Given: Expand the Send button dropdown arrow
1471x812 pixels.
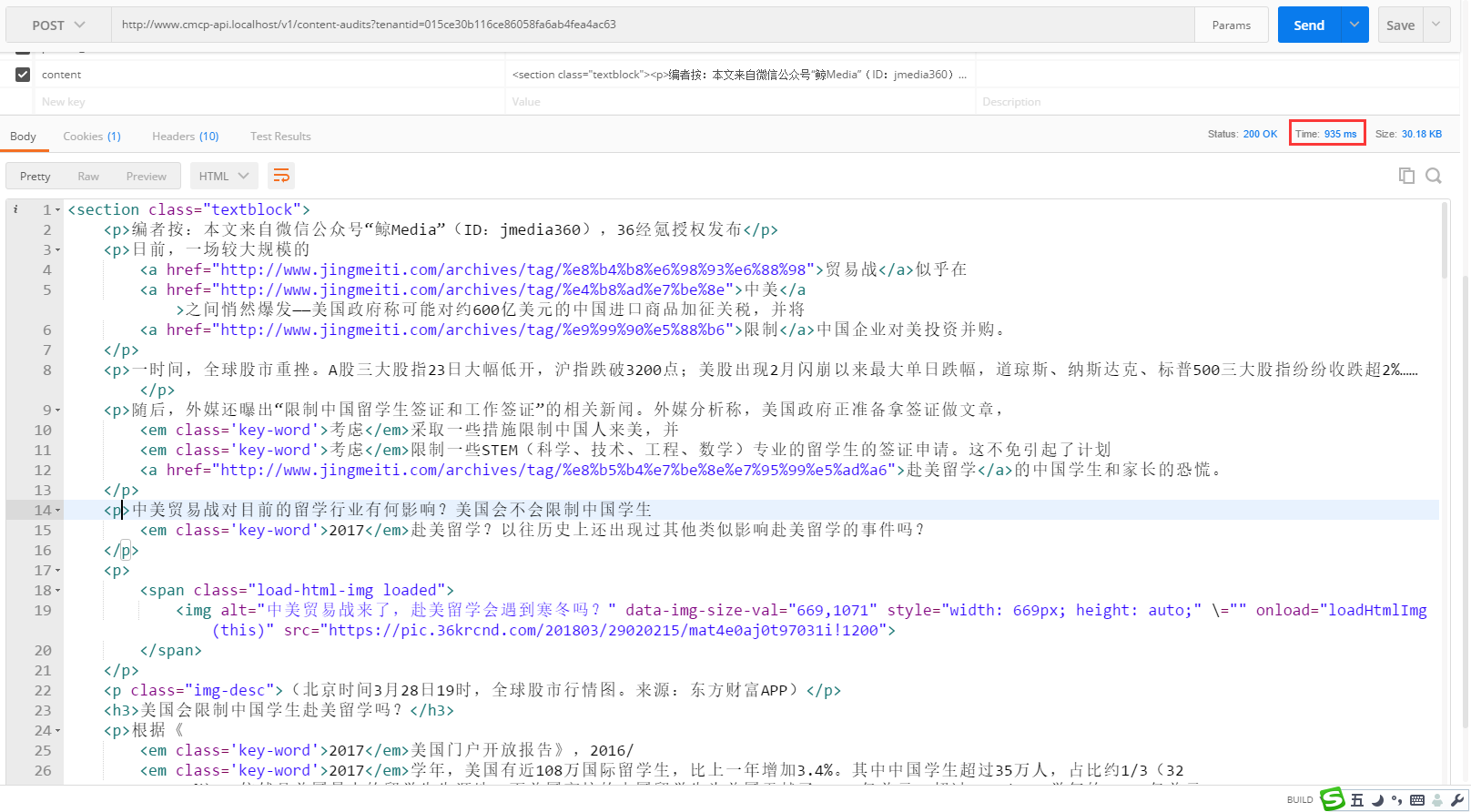Looking at the screenshot, I should pyautogui.click(x=1354, y=25).
